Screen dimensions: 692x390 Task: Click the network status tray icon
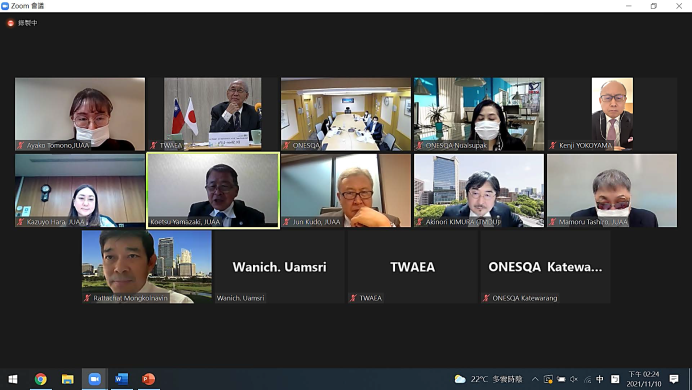(587, 379)
